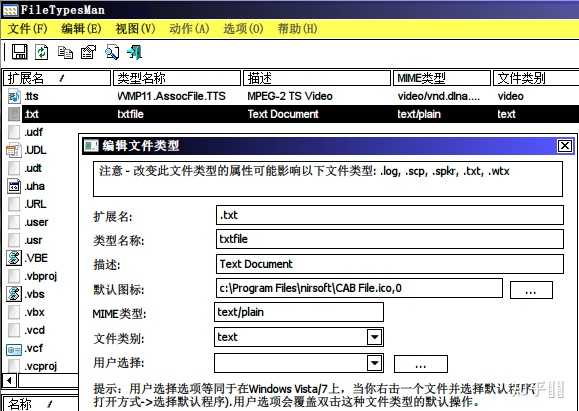The width and height of the screenshot is (579, 411).
Task: Open the 文件(F) menu
Action: click(x=28, y=29)
